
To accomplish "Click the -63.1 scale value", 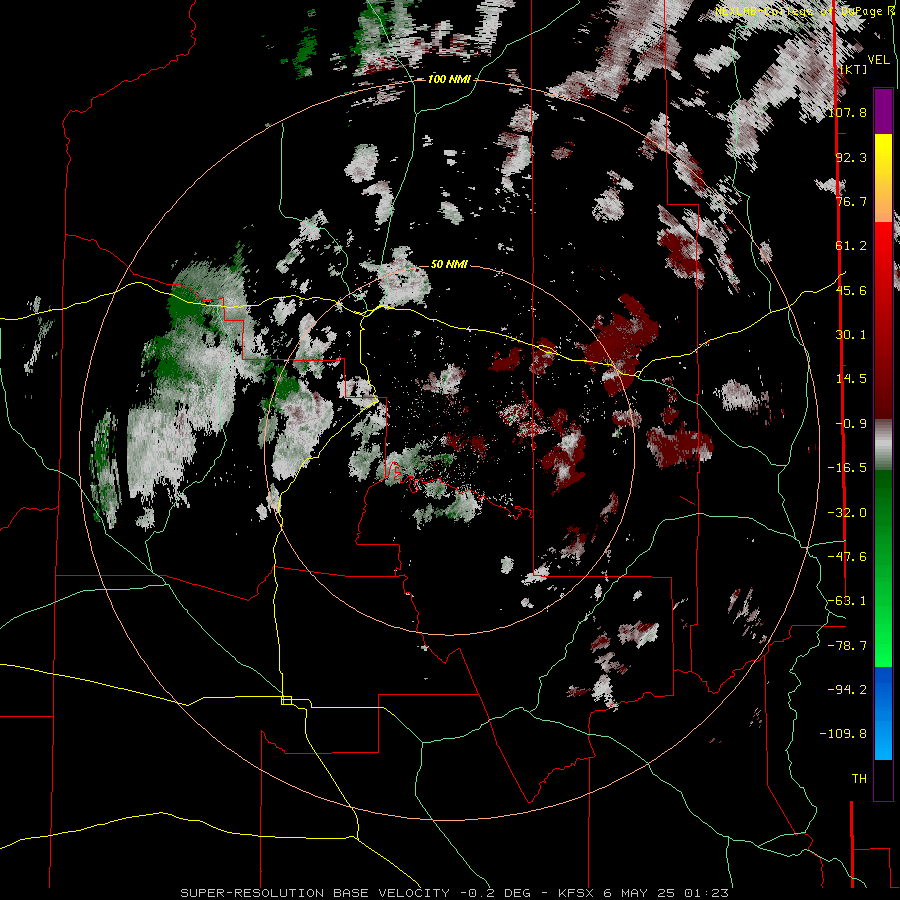I will 847,601.
